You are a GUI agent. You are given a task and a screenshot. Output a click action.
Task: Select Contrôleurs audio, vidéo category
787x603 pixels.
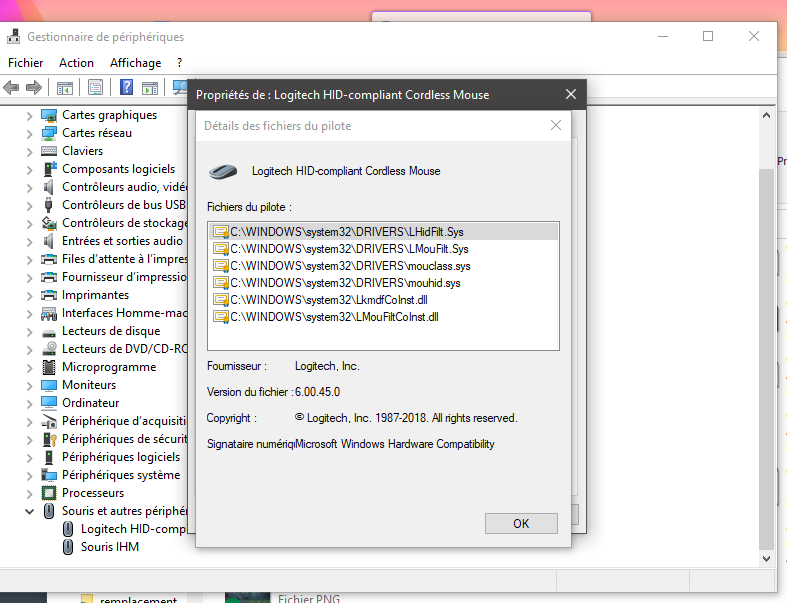(124, 187)
